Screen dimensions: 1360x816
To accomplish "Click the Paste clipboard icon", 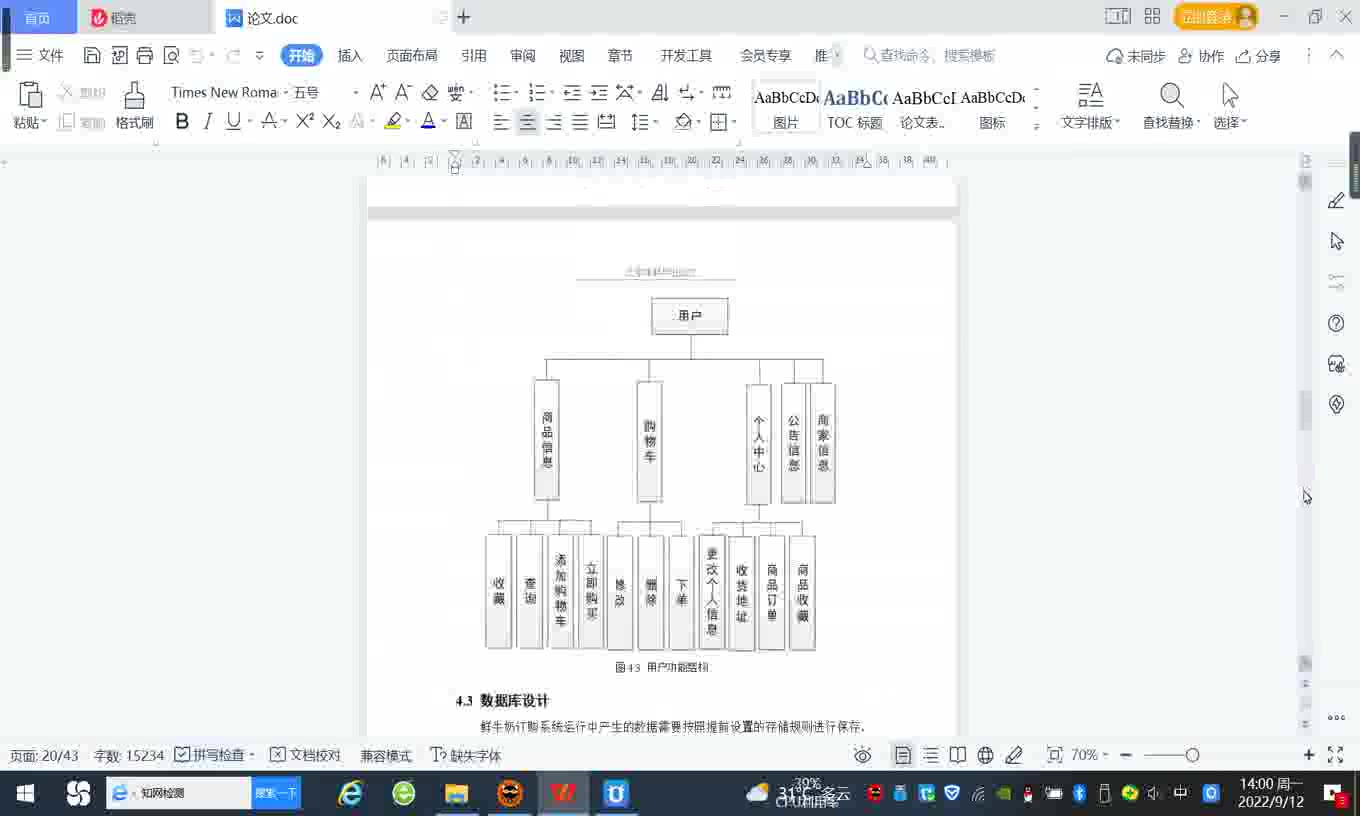I will [x=30, y=95].
